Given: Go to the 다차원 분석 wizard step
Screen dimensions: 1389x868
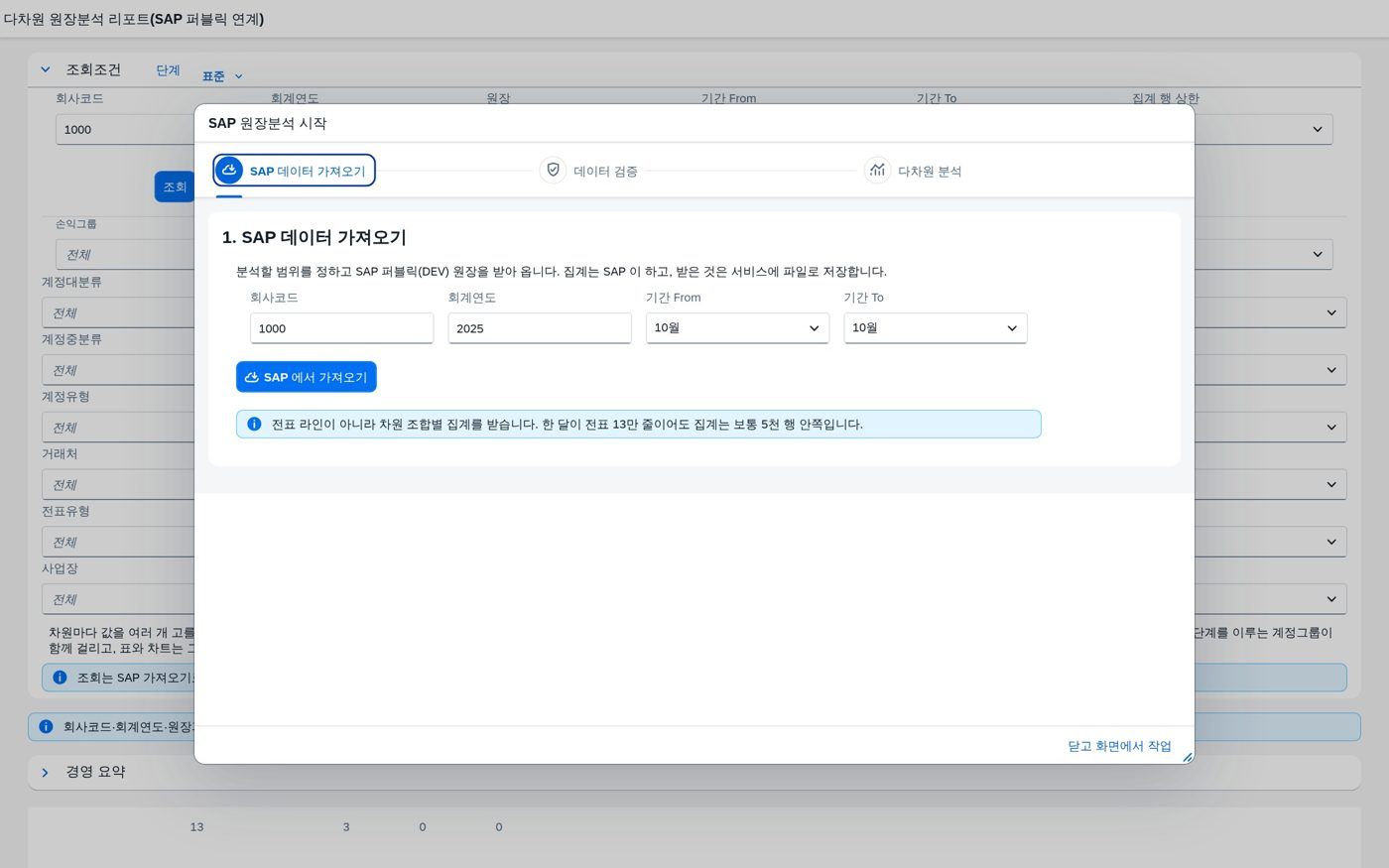Looking at the screenshot, I should (914, 171).
